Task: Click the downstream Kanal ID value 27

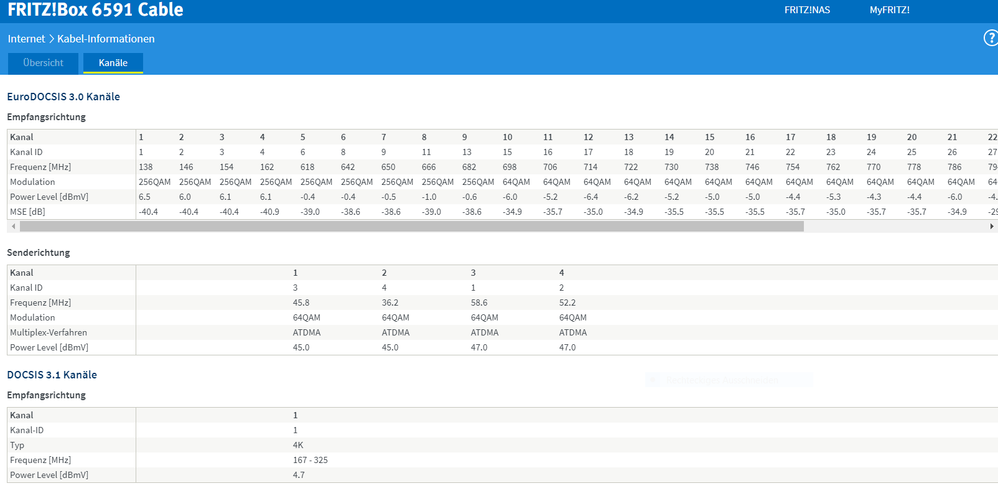Action: (992, 152)
